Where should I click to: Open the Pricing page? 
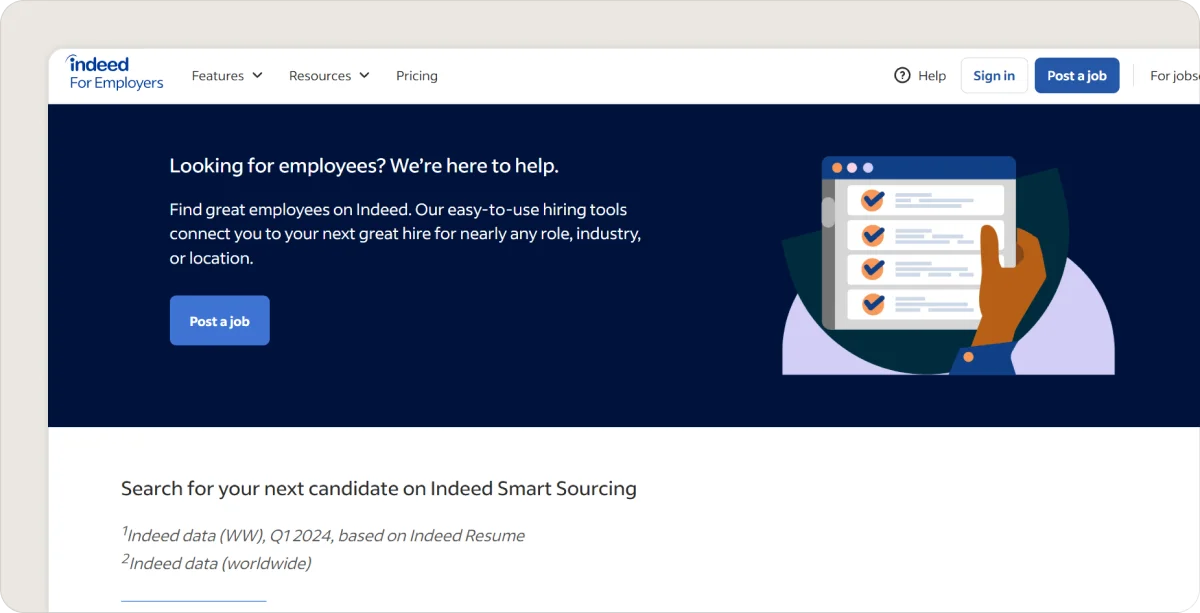point(417,75)
